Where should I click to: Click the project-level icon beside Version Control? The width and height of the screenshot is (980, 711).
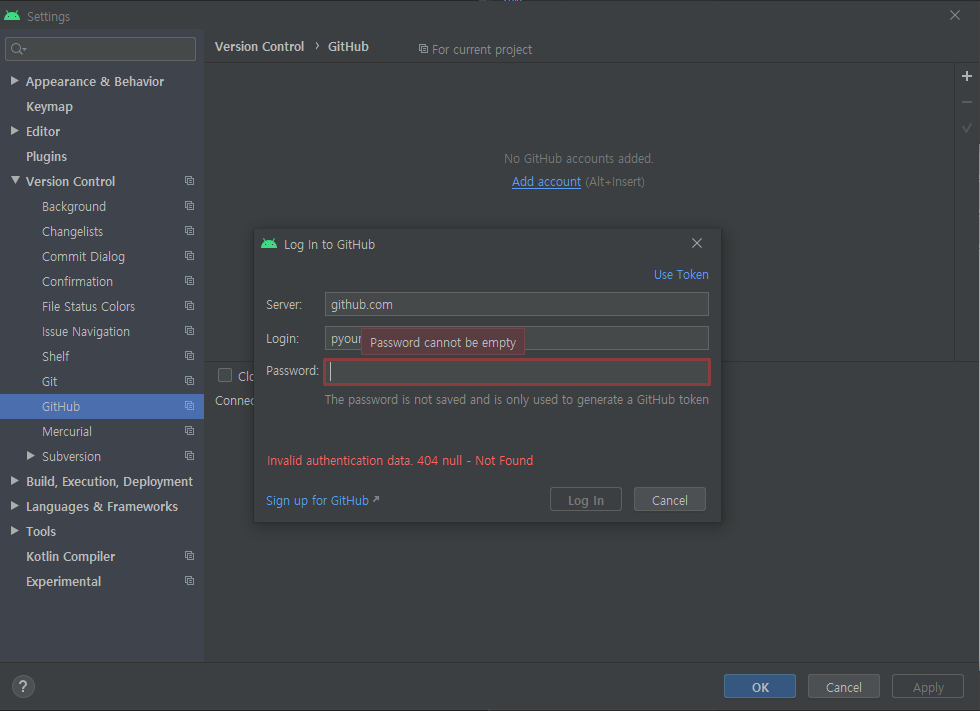pos(189,181)
